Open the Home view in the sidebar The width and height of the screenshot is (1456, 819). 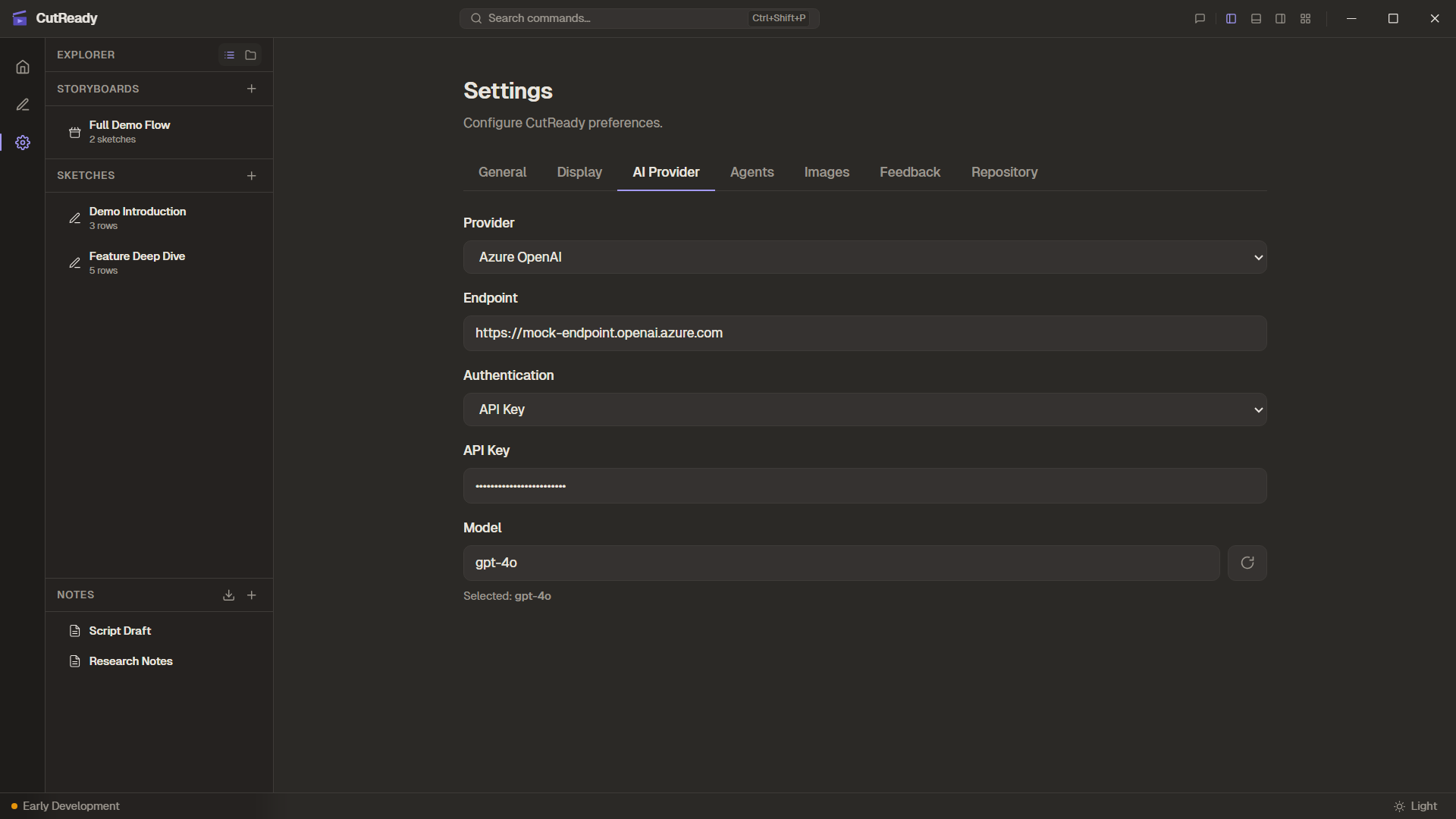tap(23, 67)
